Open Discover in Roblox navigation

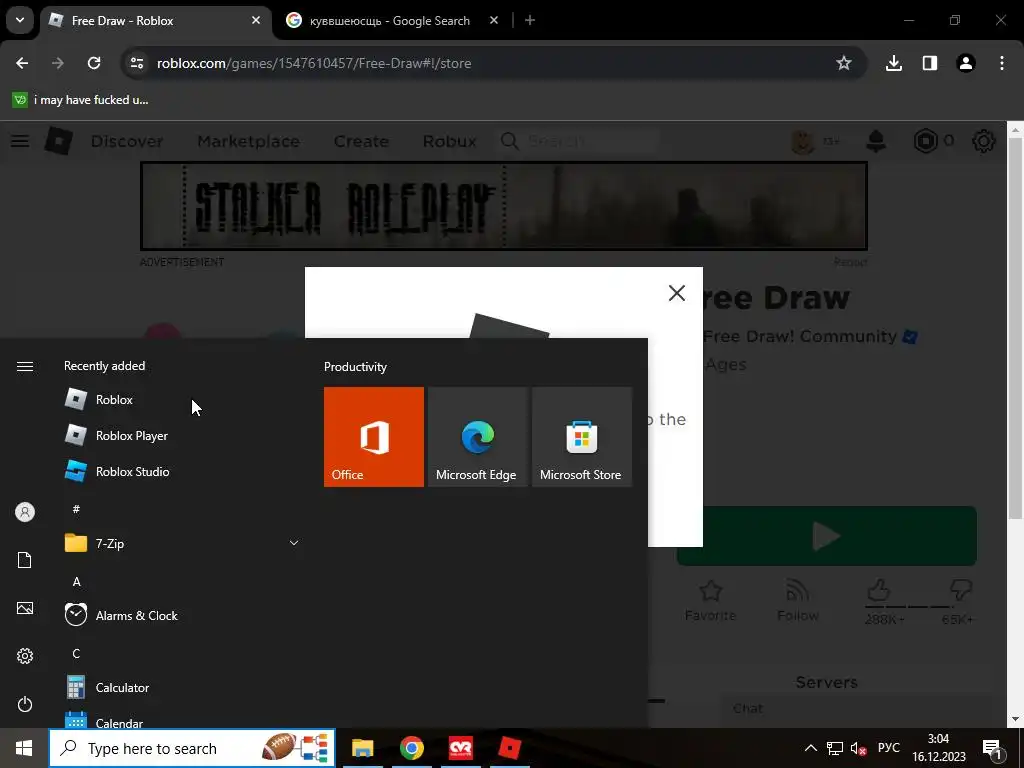click(127, 141)
